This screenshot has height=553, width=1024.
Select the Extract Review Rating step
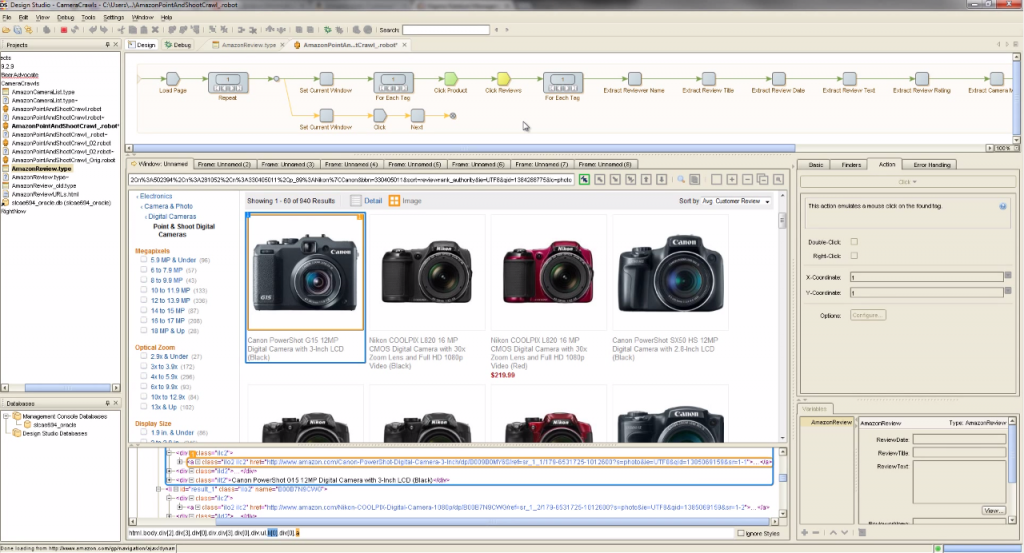[921, 79]
